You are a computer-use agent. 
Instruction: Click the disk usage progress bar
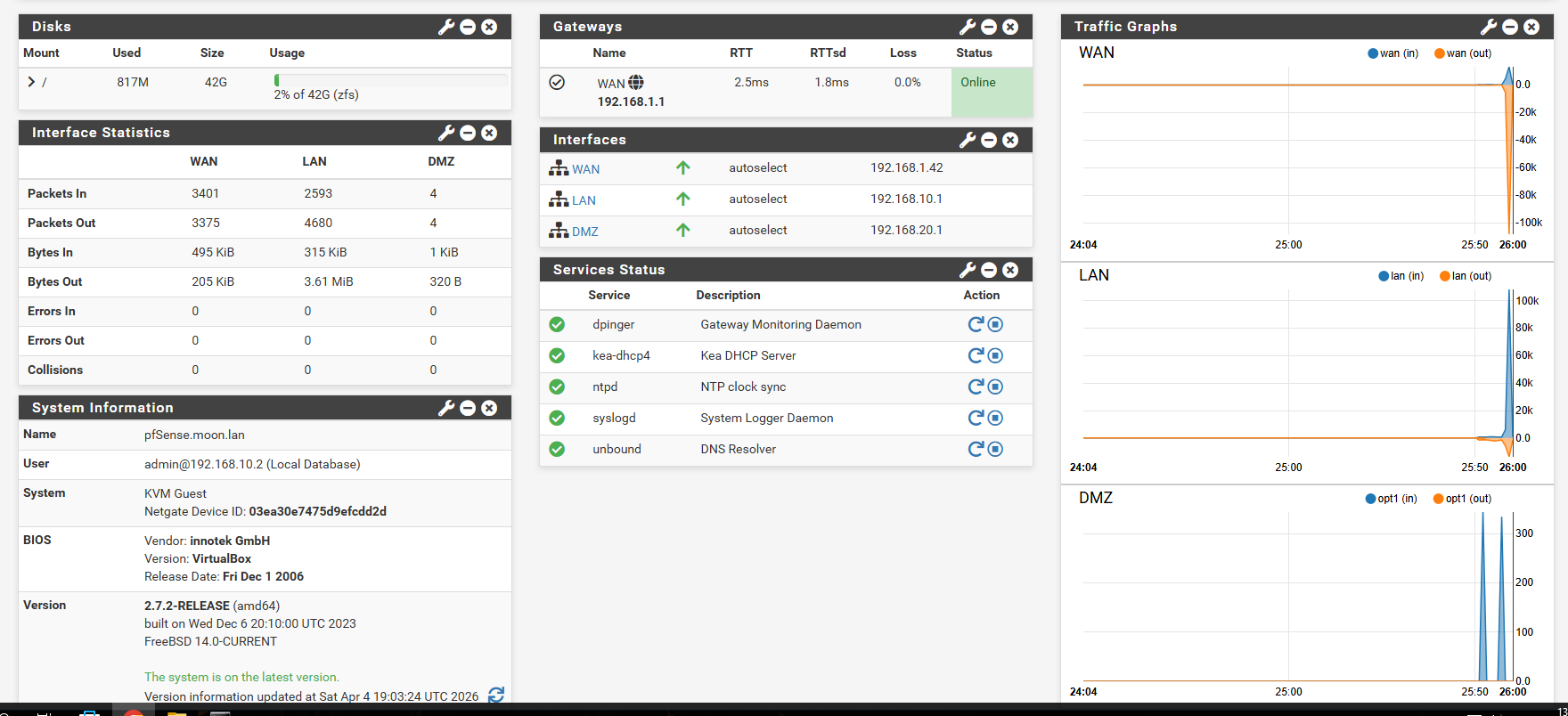tap(390, 80)
